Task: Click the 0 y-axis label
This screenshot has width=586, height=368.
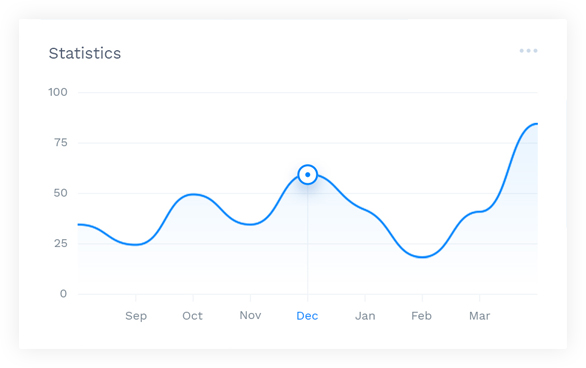Action: tap(64, 294)
